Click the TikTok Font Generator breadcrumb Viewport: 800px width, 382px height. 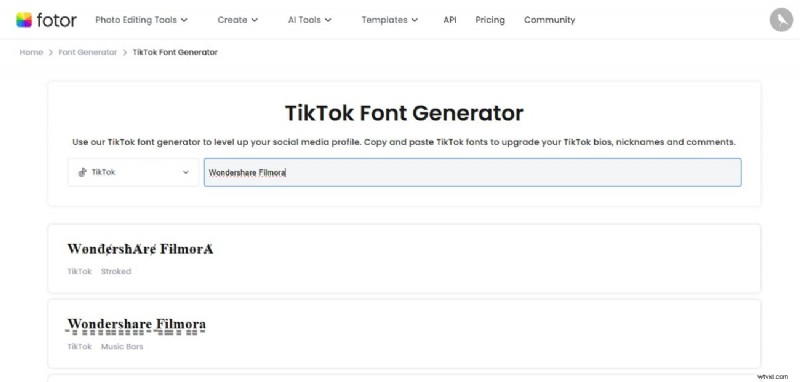(175, 52)
